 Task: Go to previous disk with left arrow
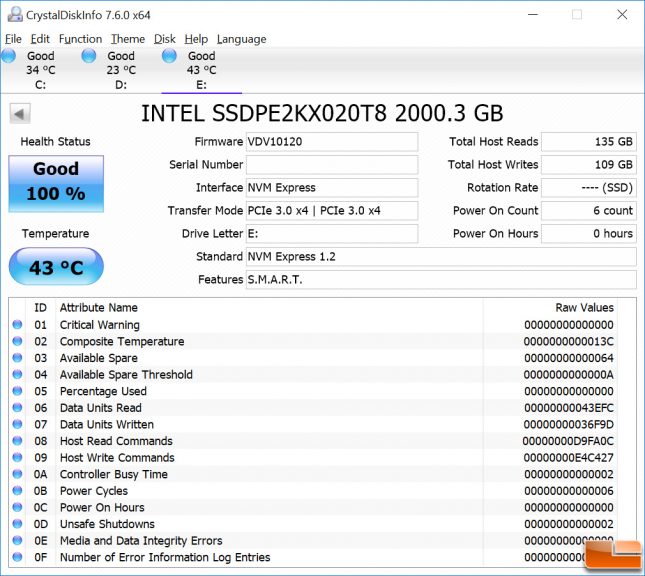20,114
